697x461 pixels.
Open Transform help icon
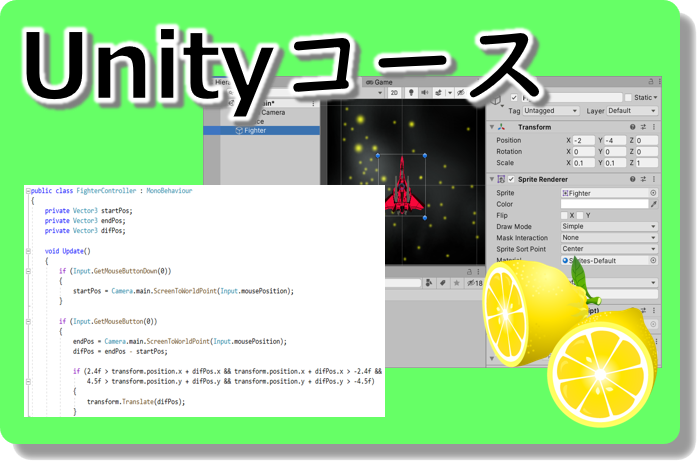[632, 127]
